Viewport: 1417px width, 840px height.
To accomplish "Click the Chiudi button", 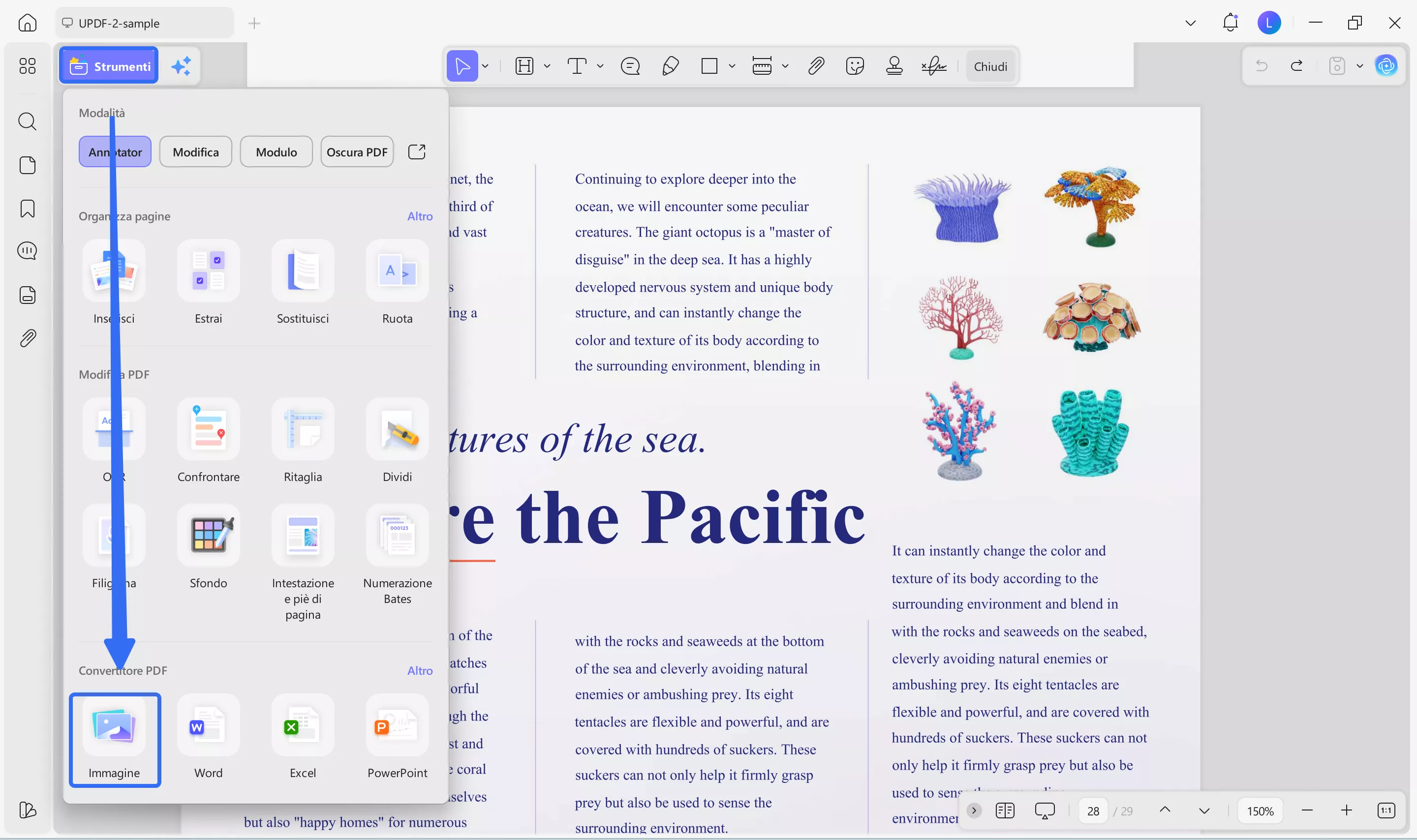I will (991, 66).
